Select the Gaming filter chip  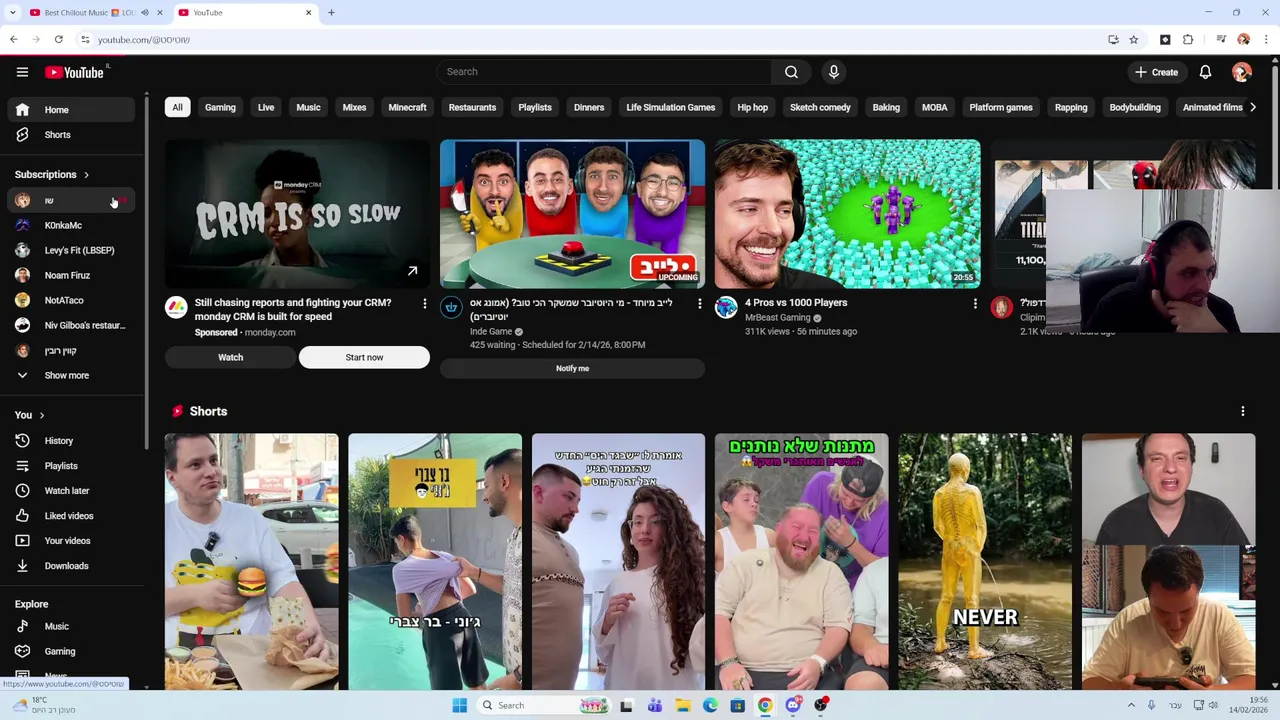pyautogui.click(x=220, y=108)
